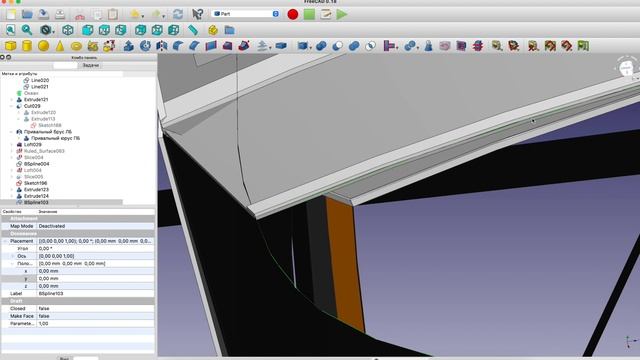Click the Make Face property value false

[x=96, y=316]
